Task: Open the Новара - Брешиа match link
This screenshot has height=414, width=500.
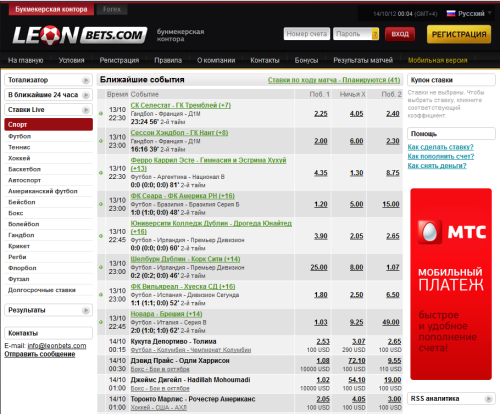Action: point(166,314)
